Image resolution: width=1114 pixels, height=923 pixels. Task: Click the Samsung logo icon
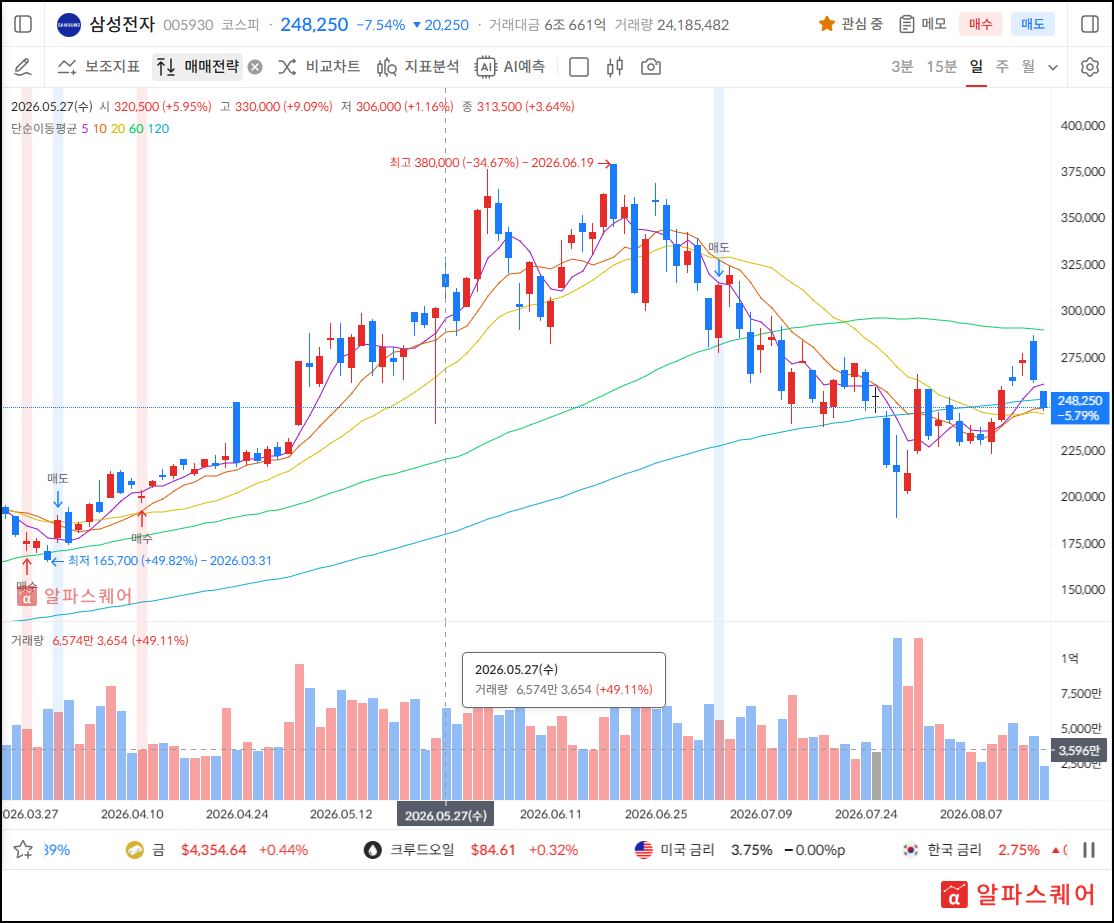[x=69, y=25]
